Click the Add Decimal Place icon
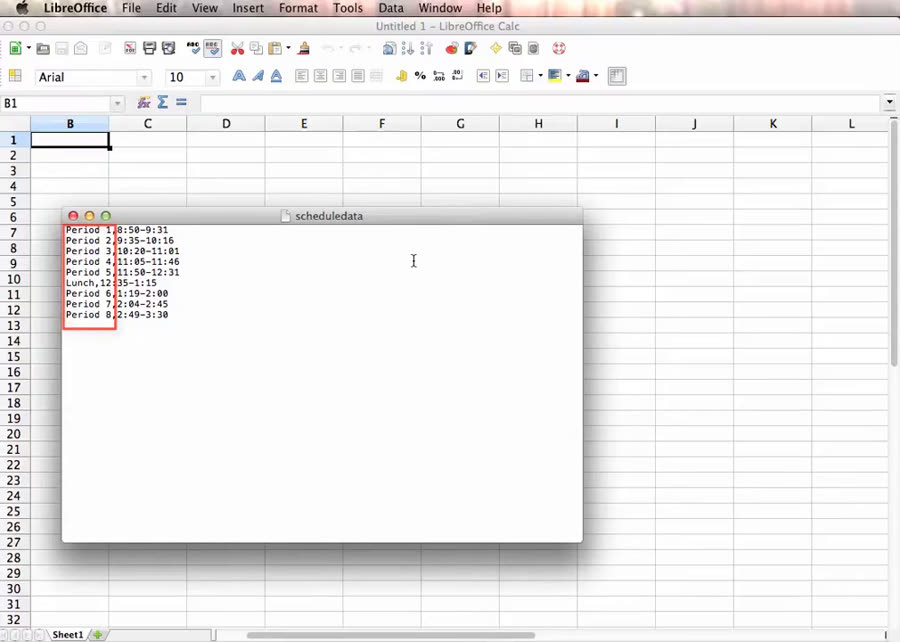Image resolution: width=900 pixels, height=642 pixels. point(439,76)
